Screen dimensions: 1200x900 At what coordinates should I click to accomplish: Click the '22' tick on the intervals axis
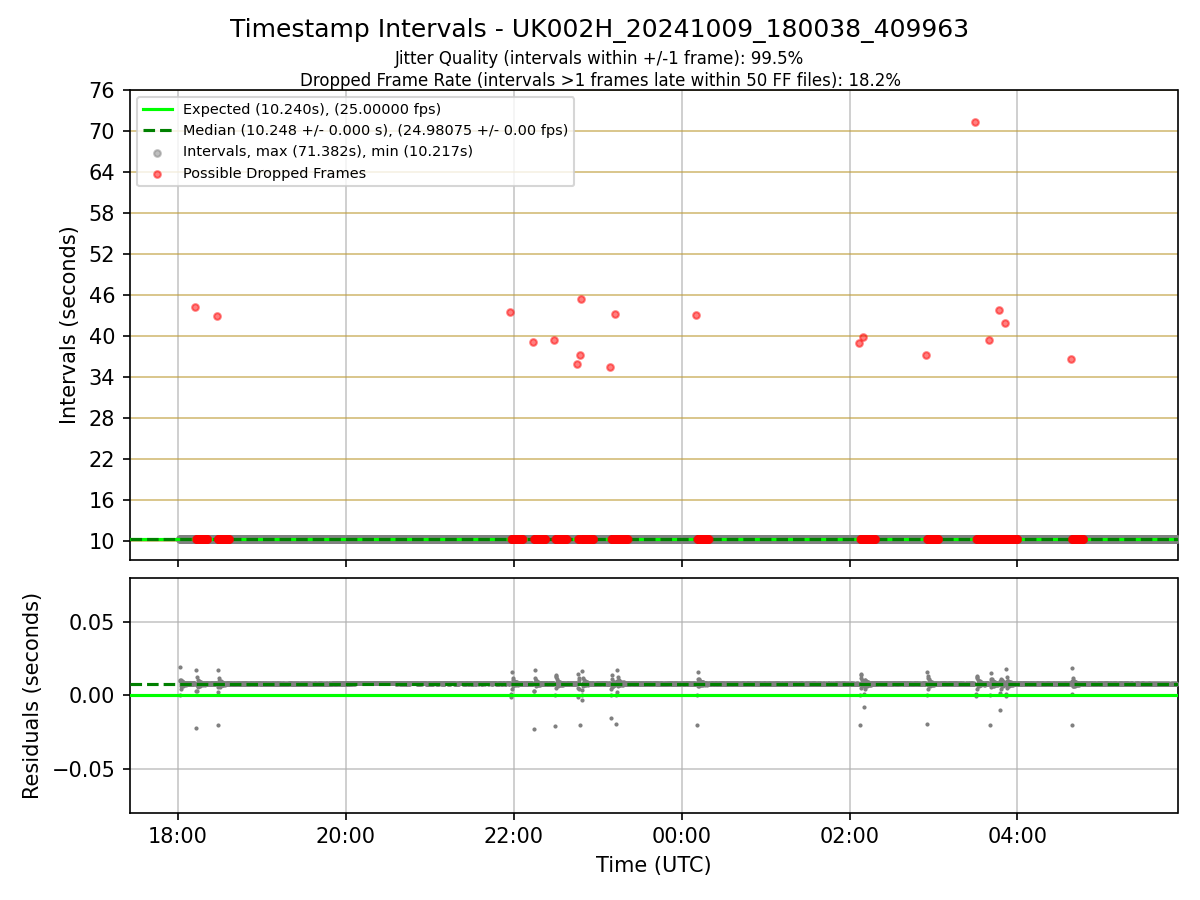click(x=104, y=459)
